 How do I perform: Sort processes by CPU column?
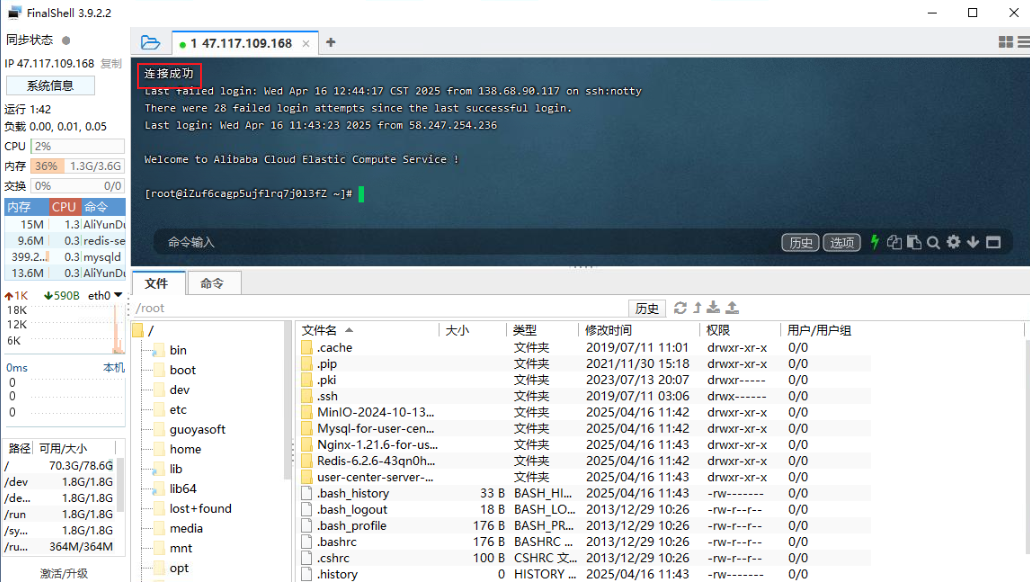click(x=64, y=207)
